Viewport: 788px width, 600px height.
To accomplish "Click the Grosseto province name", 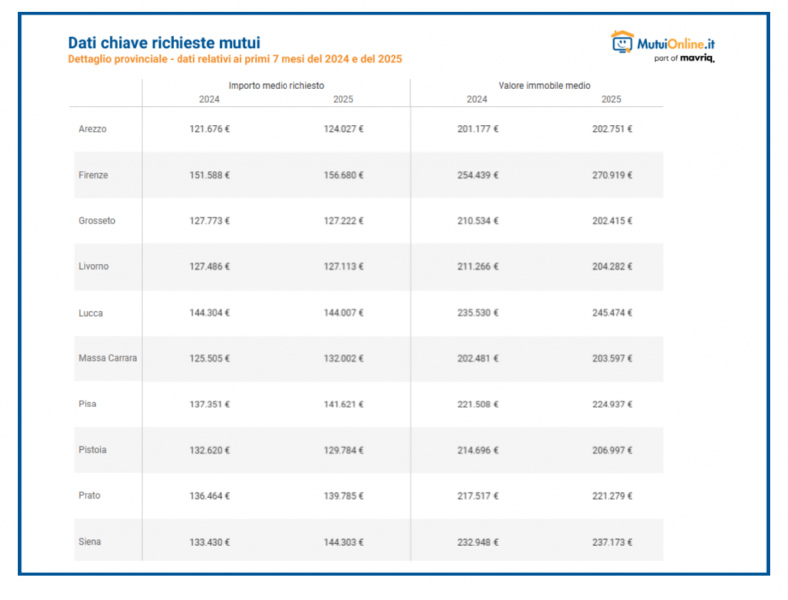I will tap(97, 221).
